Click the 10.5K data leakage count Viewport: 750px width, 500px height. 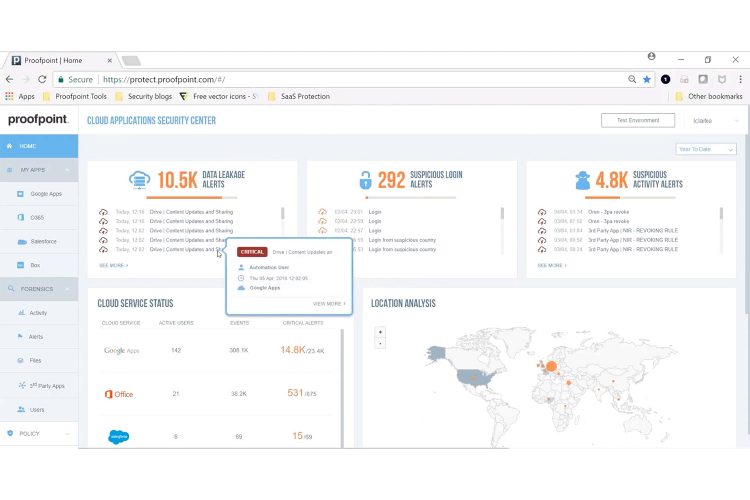[177, 180]
